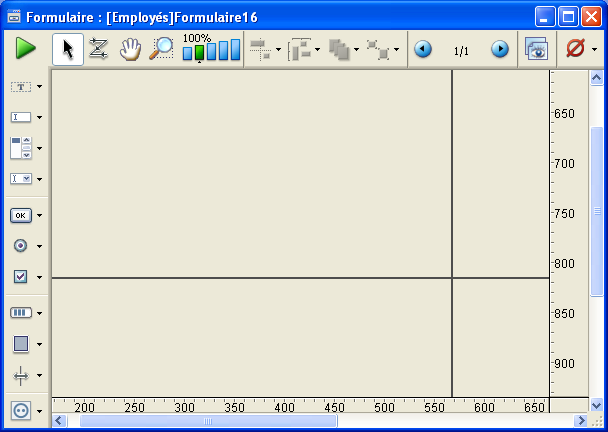Go to the next form page
This screenshot has width=608, height=432.
pyautogui.click(x=499, y=49)
